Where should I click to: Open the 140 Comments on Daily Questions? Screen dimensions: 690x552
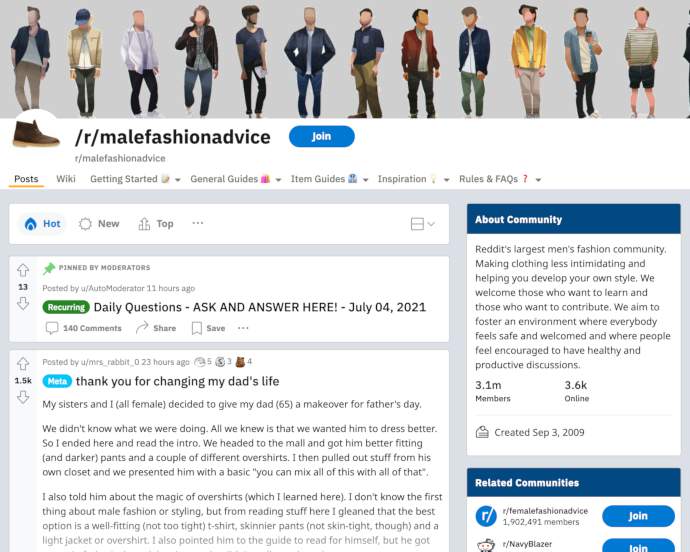84,328
